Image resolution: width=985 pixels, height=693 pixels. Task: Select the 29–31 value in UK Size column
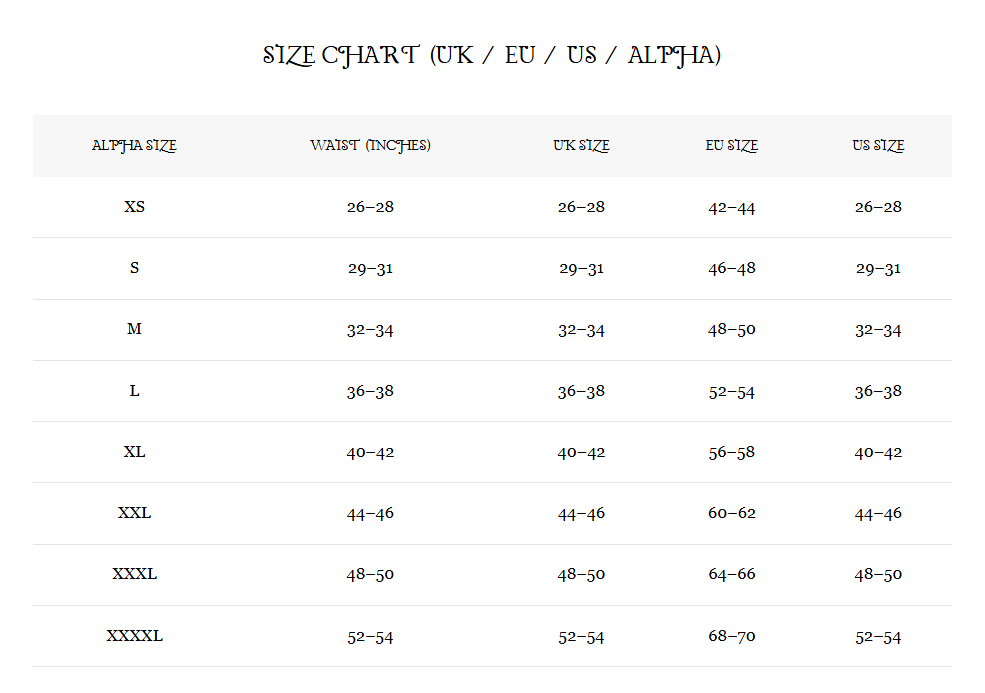point(581,268)
